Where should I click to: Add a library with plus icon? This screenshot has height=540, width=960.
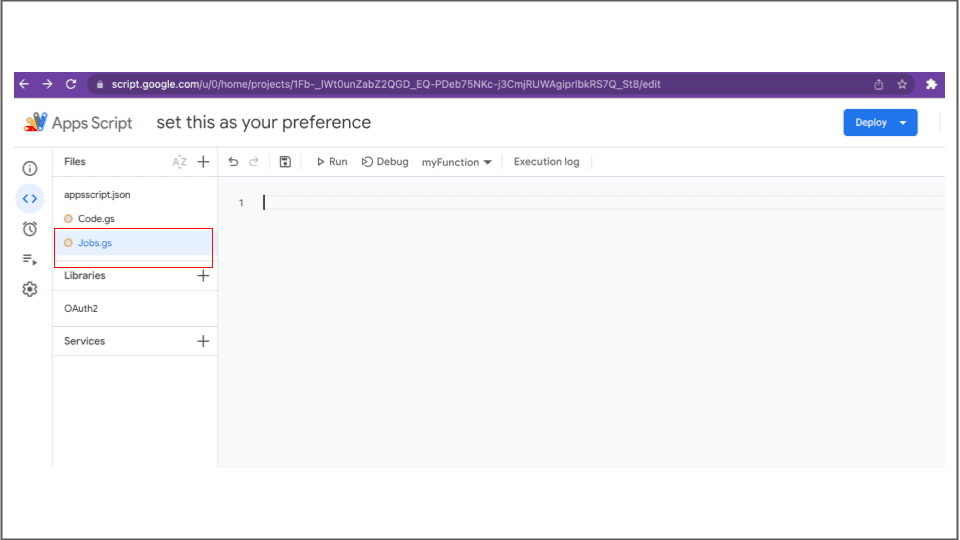[203, 276]
